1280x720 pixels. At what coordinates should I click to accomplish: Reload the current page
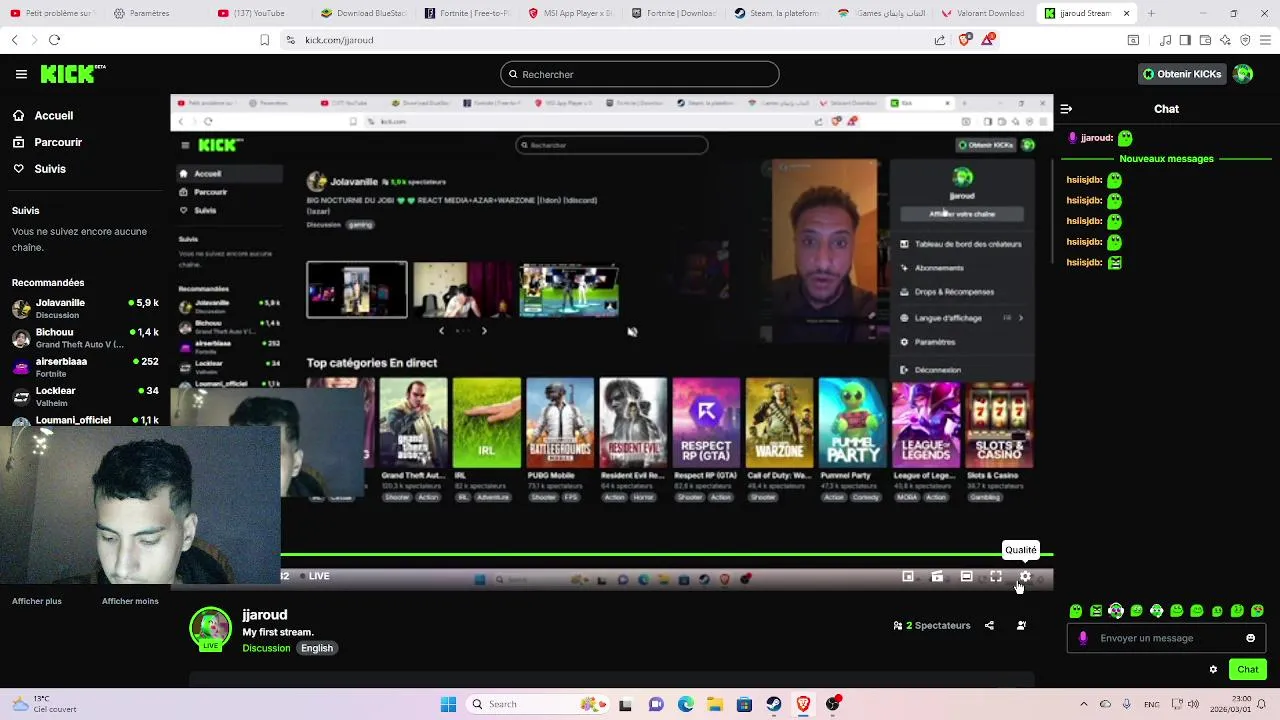point(54,40)
